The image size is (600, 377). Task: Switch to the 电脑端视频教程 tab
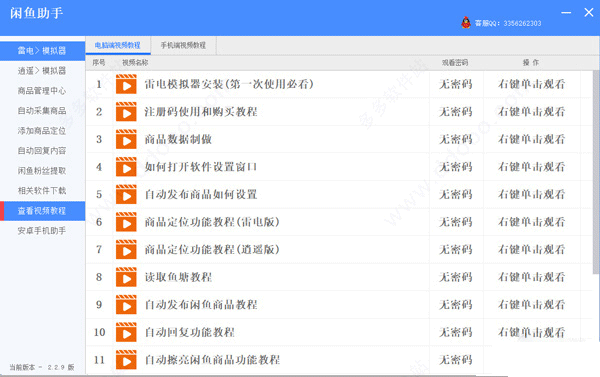(x=118, y=45)
